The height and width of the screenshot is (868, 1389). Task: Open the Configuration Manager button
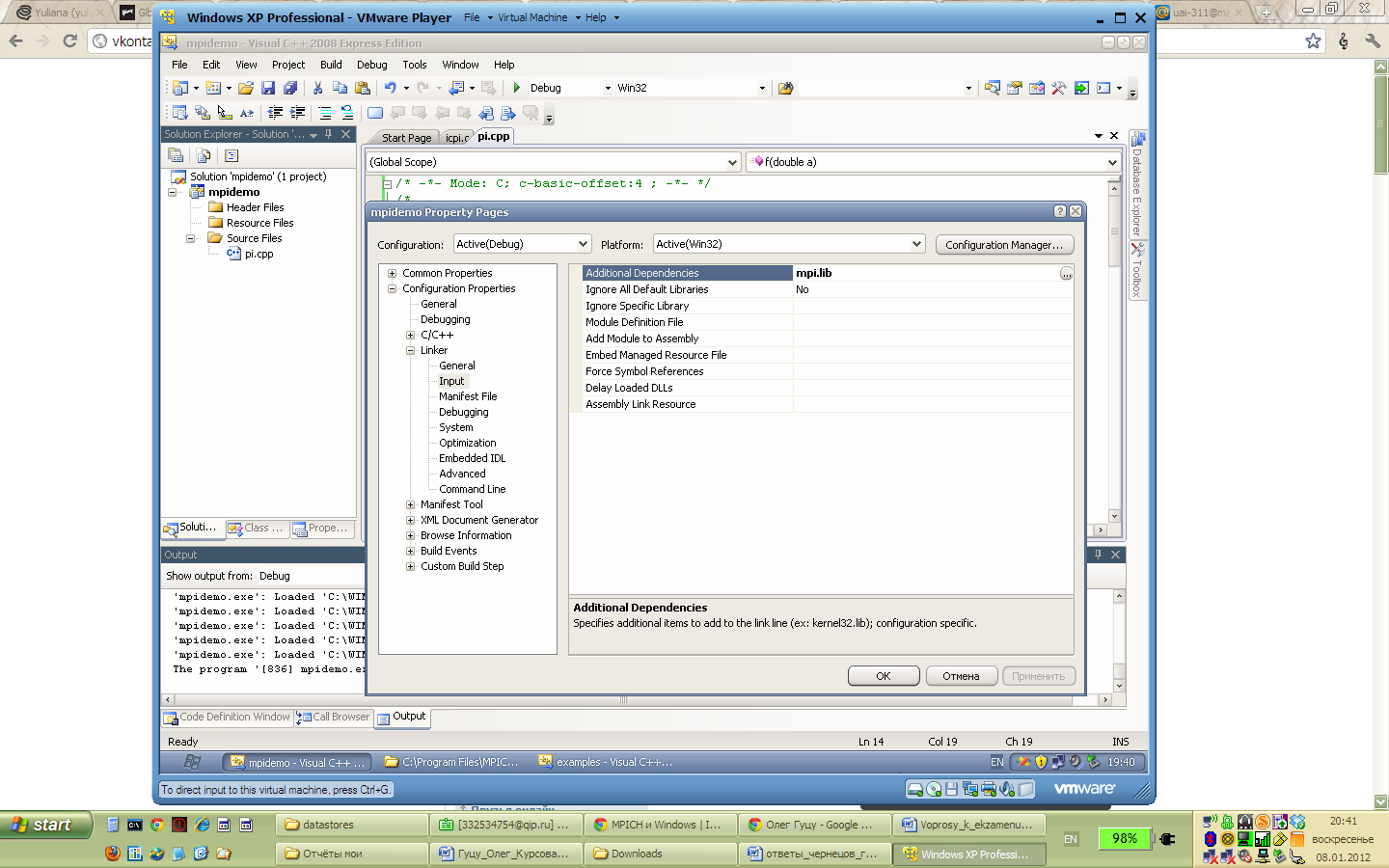click(x=1004, y=245)
